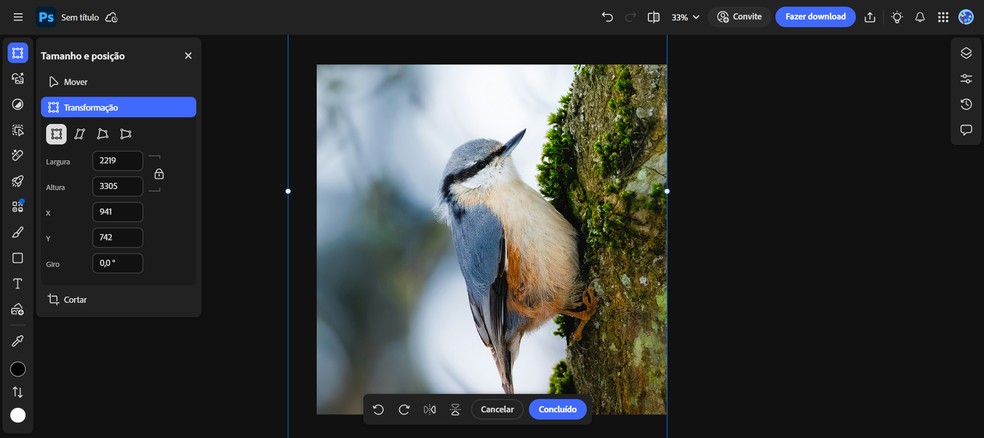This screenshot has height=438, width=984.
Task: Click the Concluído button
Action: [x=557, y=409]
